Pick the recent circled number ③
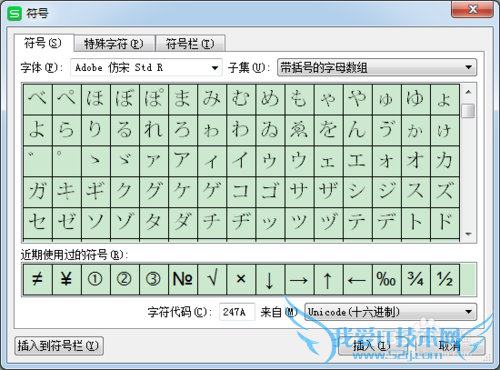Image resolution: width=500 pixels, height=370 pixels. click(154, 279)
